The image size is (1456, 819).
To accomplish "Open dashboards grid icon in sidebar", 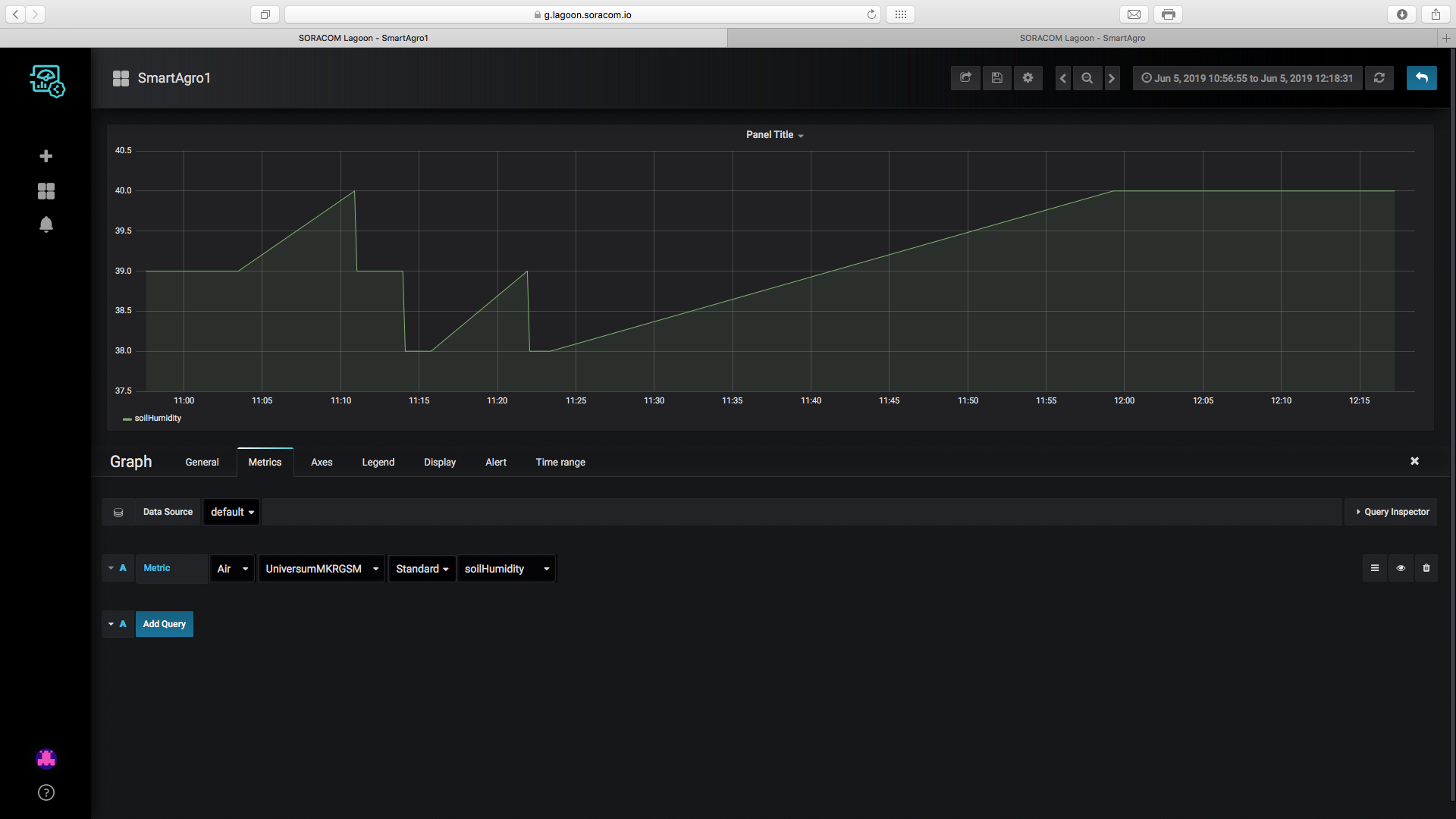I will [46, 191].
